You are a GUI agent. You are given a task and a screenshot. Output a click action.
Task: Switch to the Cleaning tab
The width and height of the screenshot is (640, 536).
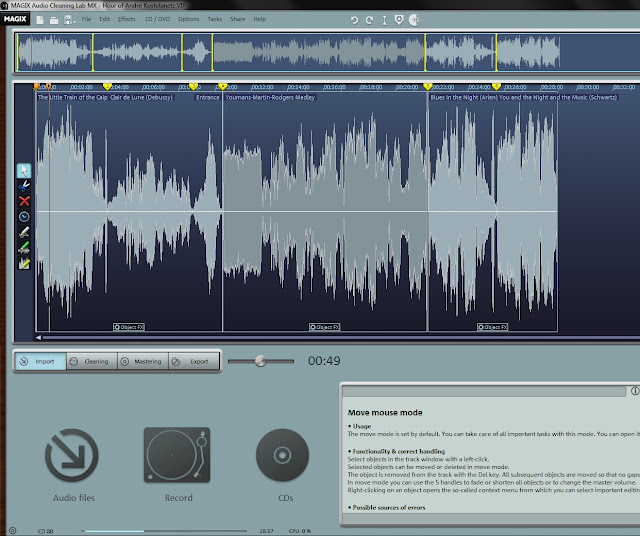(x=92, y=361)
